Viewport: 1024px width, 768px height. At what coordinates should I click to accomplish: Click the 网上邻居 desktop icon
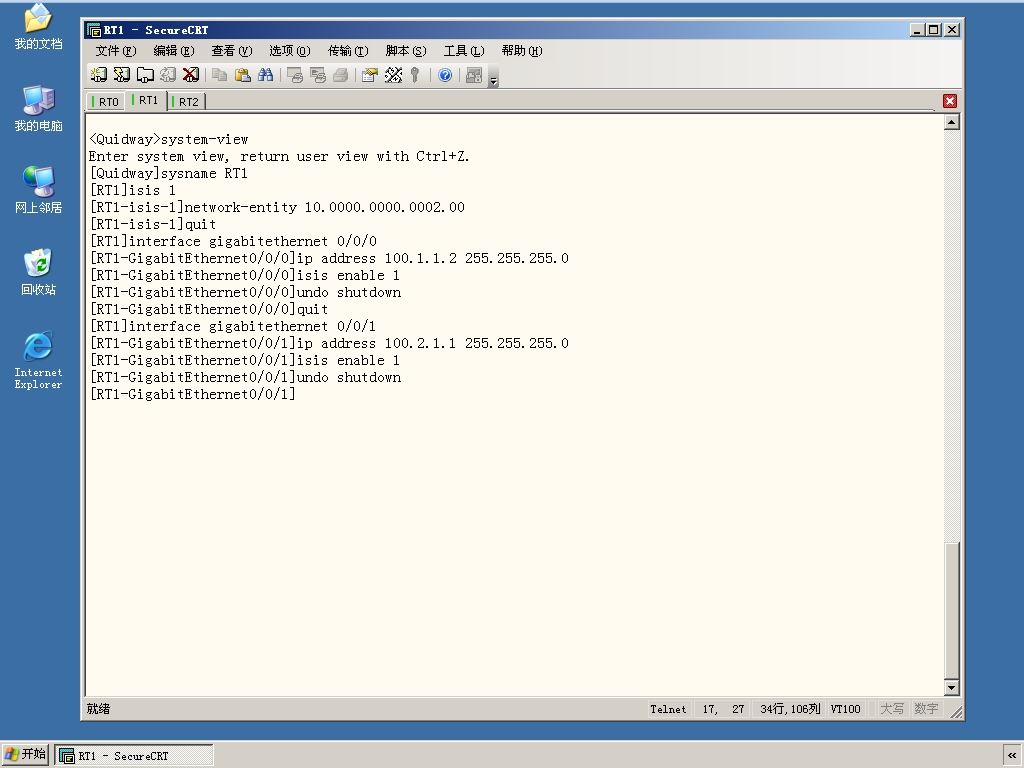(39, 190)
